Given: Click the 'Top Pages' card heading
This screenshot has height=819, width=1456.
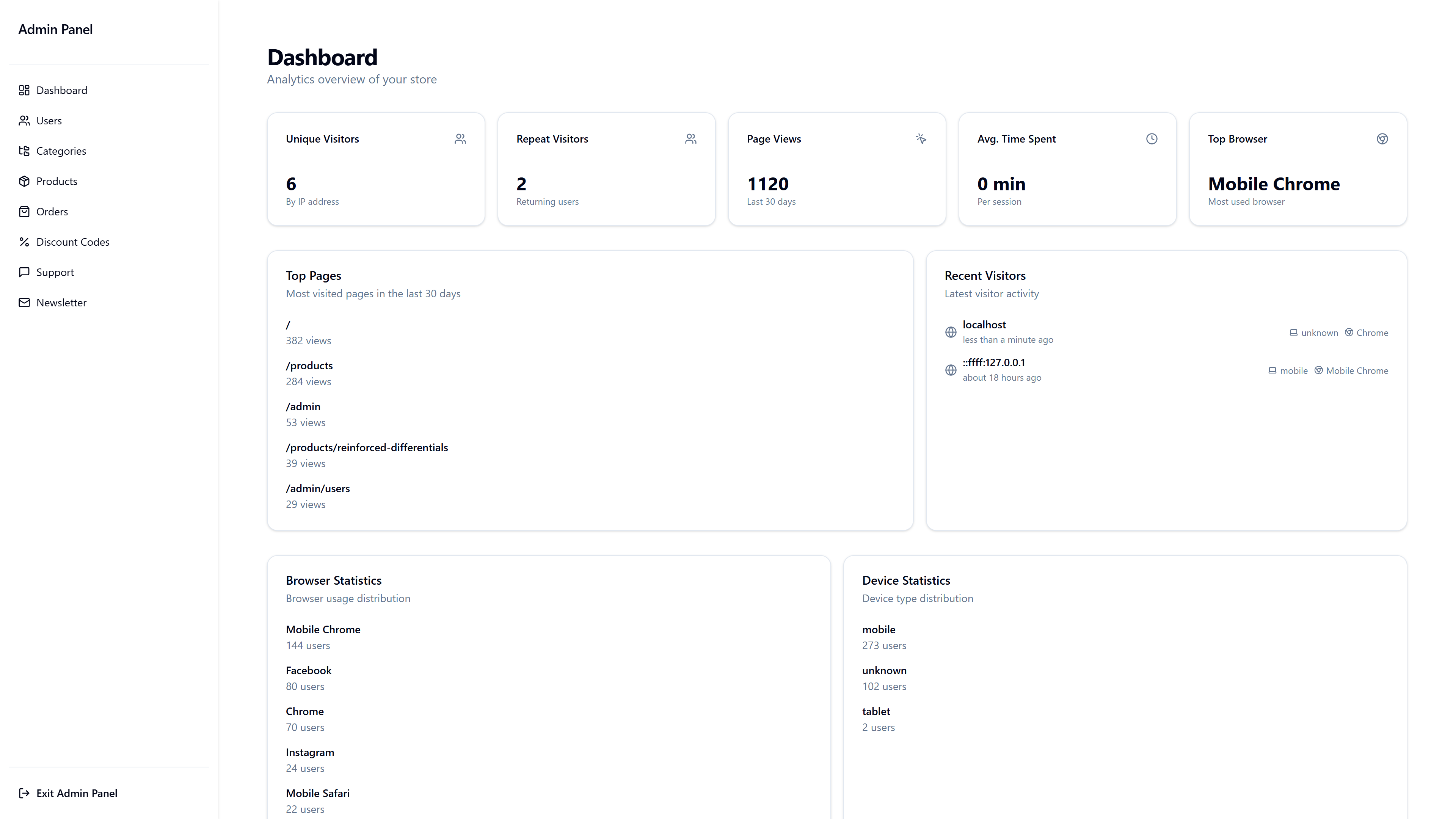Looking at the screenshot, I should 313,276.
